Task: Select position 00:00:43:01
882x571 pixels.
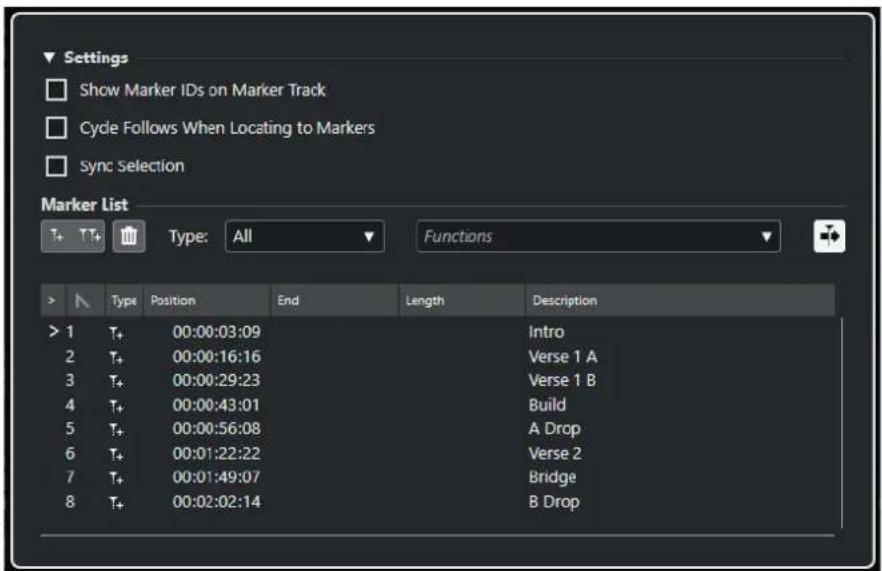Action: (x=217, y=404)
